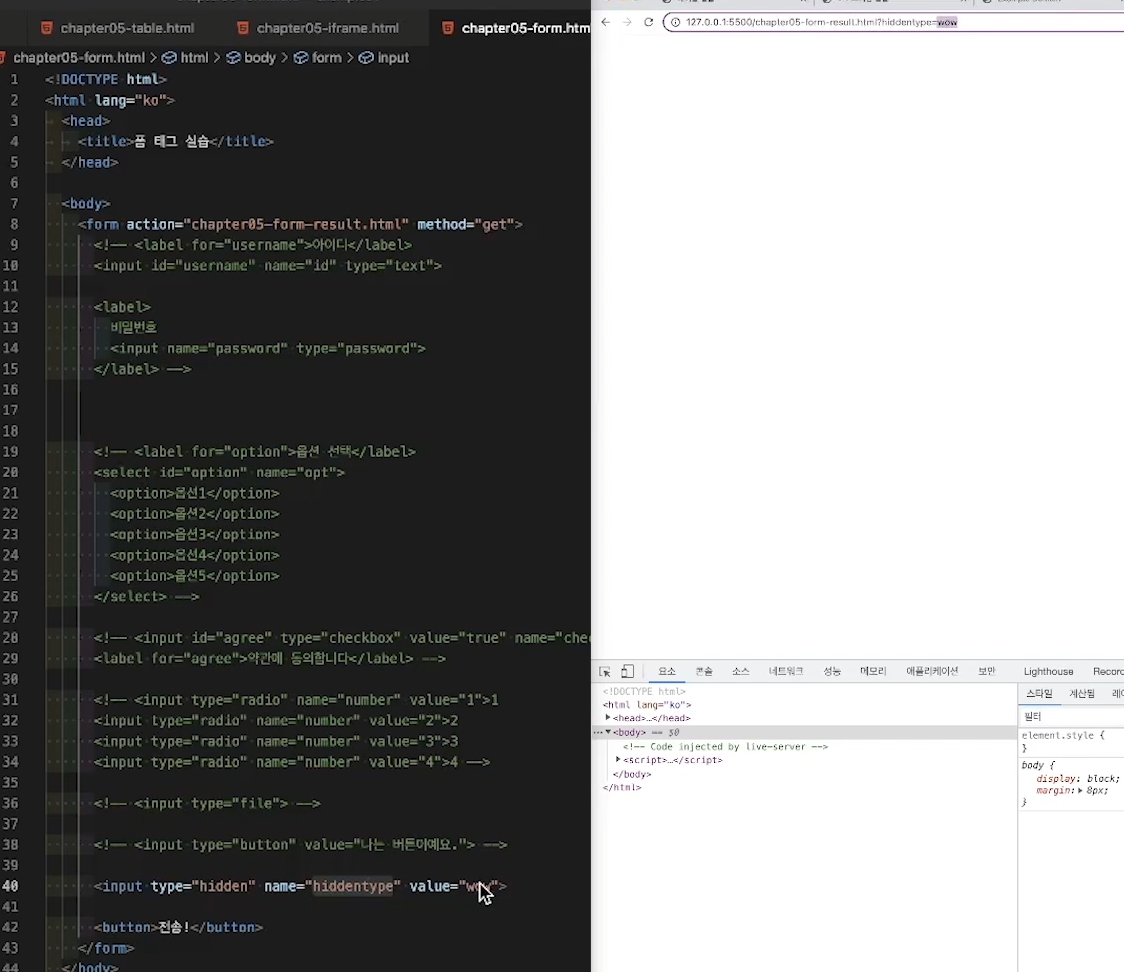Open the 계산됨 tab in the DevTools sidebar
Image resolution: width=1124 pixels, height=972 pixels.
(1082, 694)
